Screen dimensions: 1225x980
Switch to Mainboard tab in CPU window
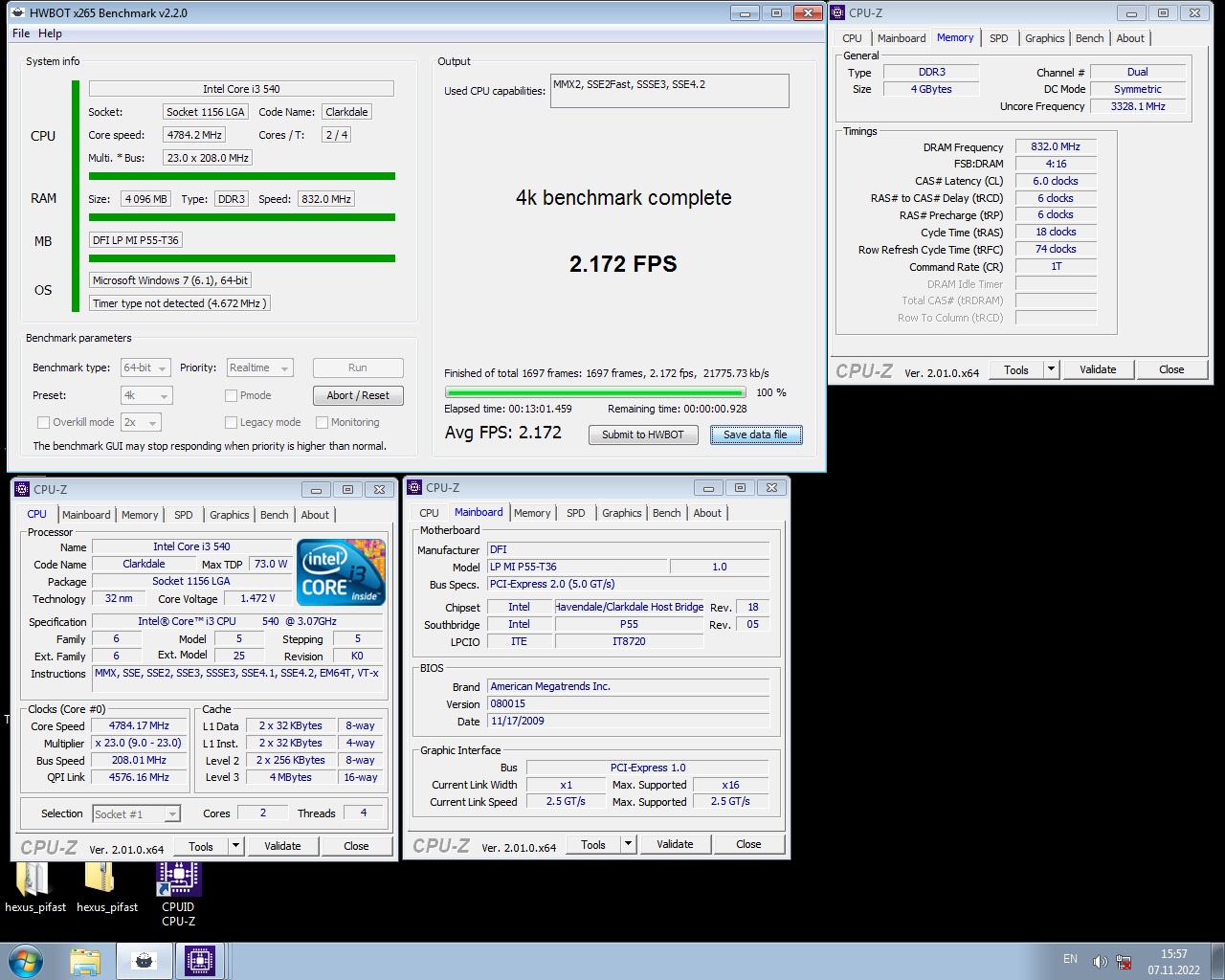pos(86,515)
